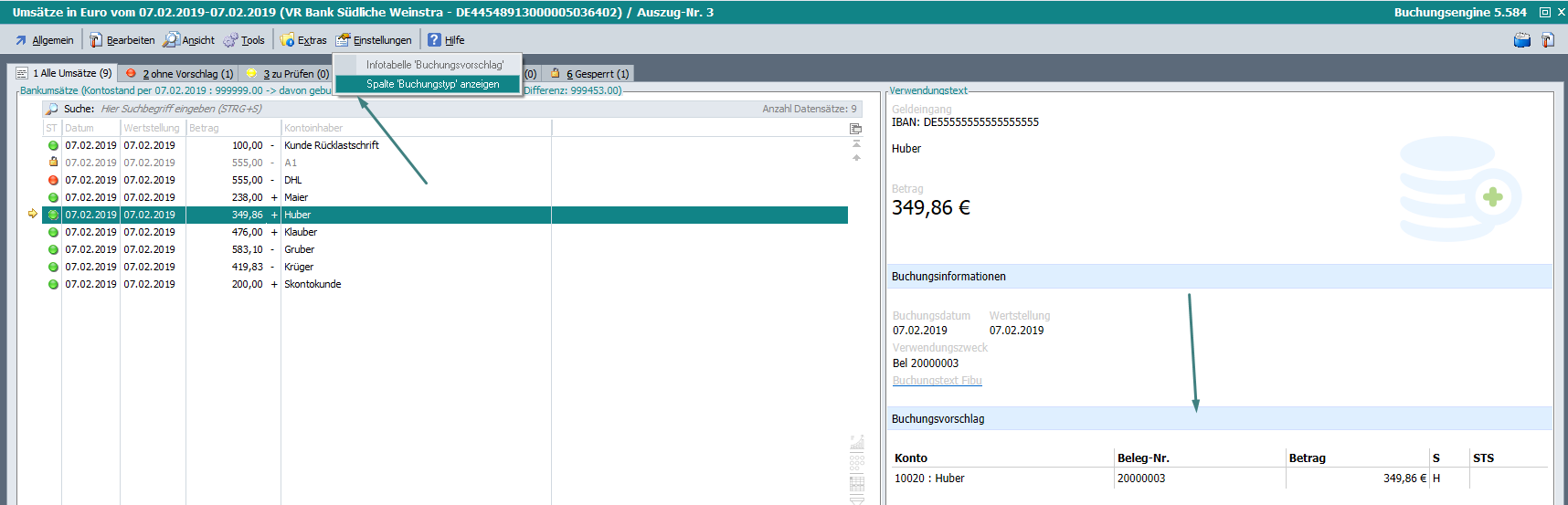The height and width of the screenshot is (505, 1568).
Task: Click the blue Hilfe question mark icon
Action: coord(435,40)
